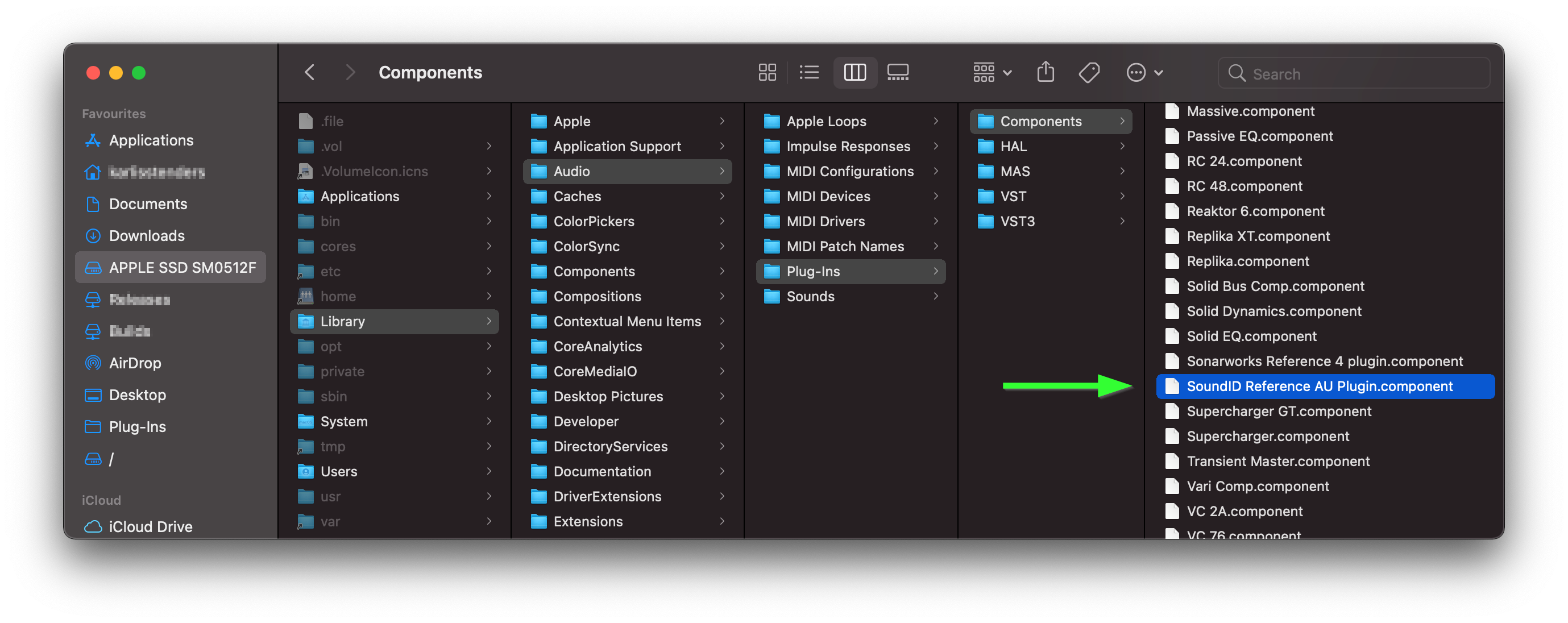Select Supercharger GT.component file
This screenshot has width=1568, height=623.
1325,410
